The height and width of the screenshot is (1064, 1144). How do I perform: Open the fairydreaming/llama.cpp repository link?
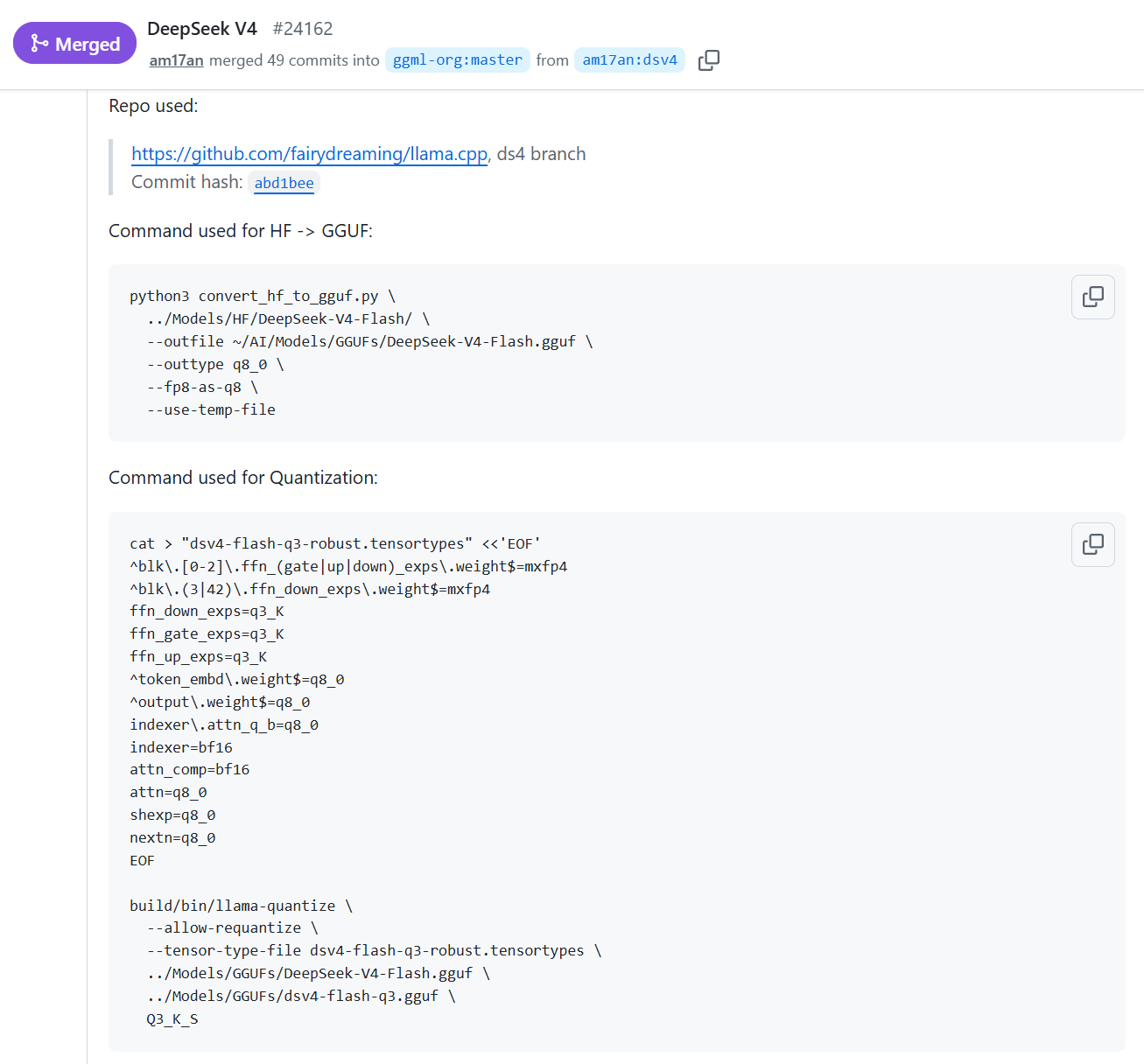click(309, 154)
